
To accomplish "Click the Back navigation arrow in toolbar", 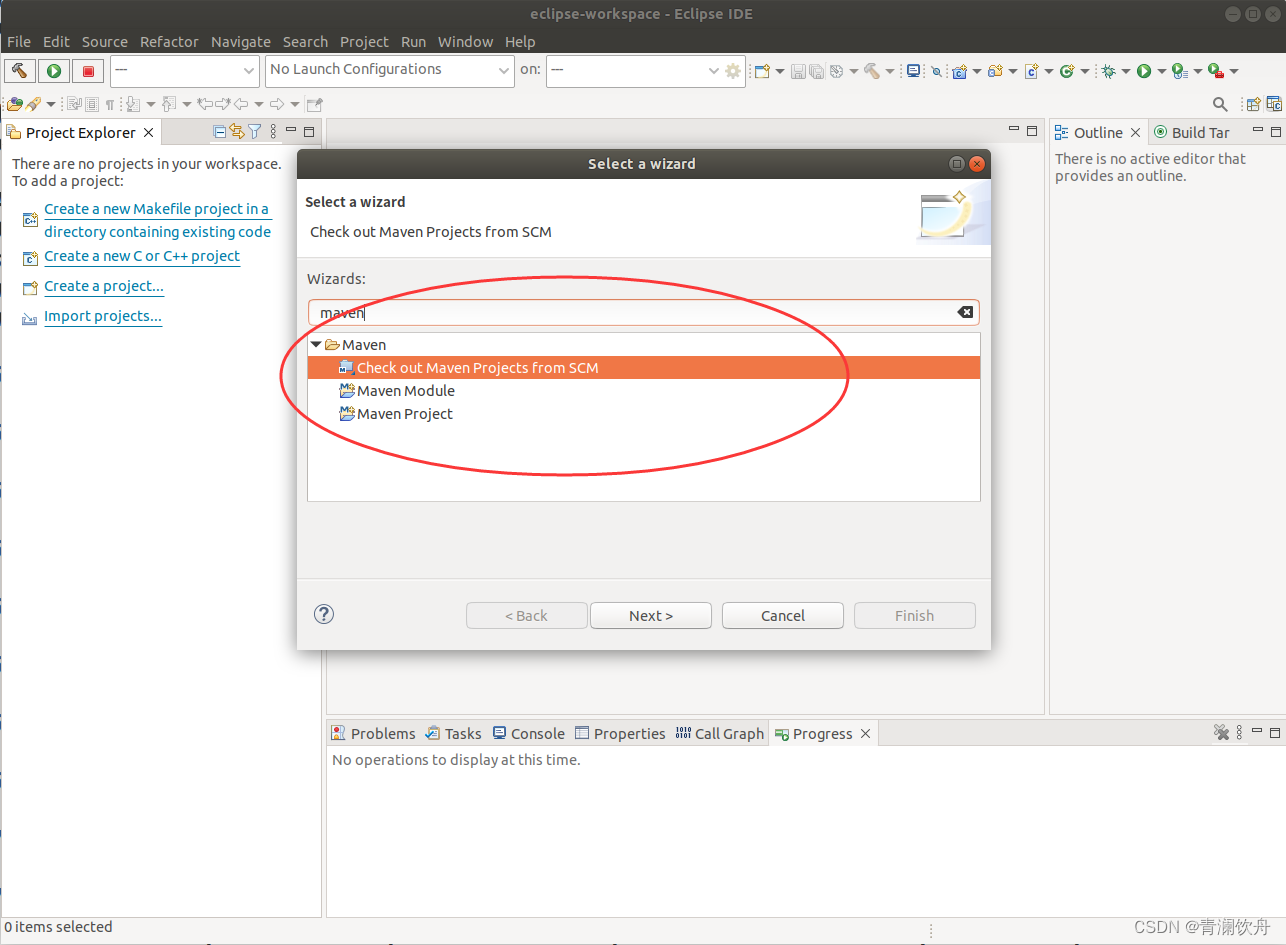I will pyautogui.click(x=241, y=104).
